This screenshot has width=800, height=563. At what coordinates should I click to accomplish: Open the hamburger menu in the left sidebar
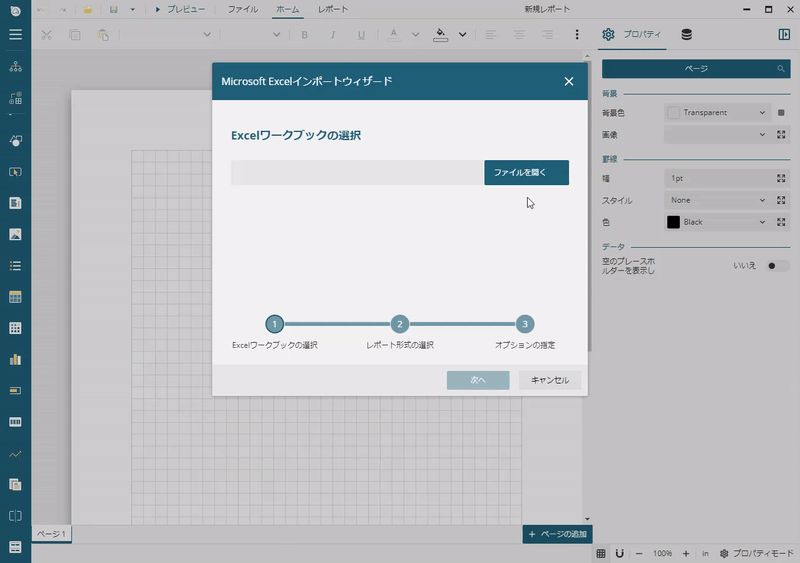coord(15,35)
